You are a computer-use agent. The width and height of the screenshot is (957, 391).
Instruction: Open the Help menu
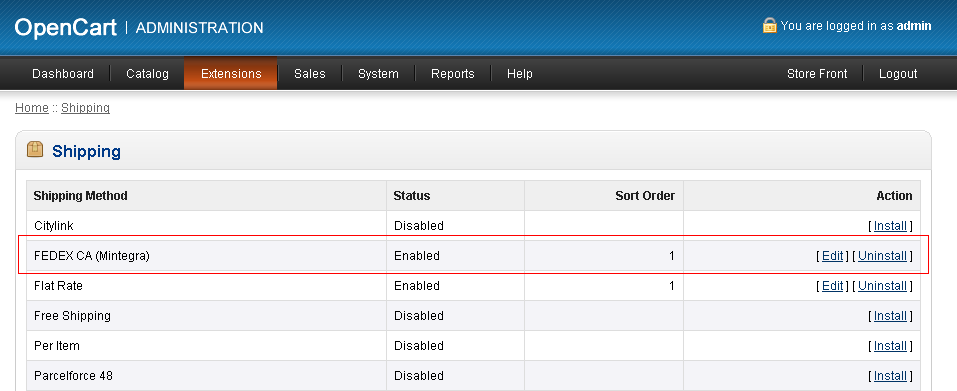[x=519, y=74]
